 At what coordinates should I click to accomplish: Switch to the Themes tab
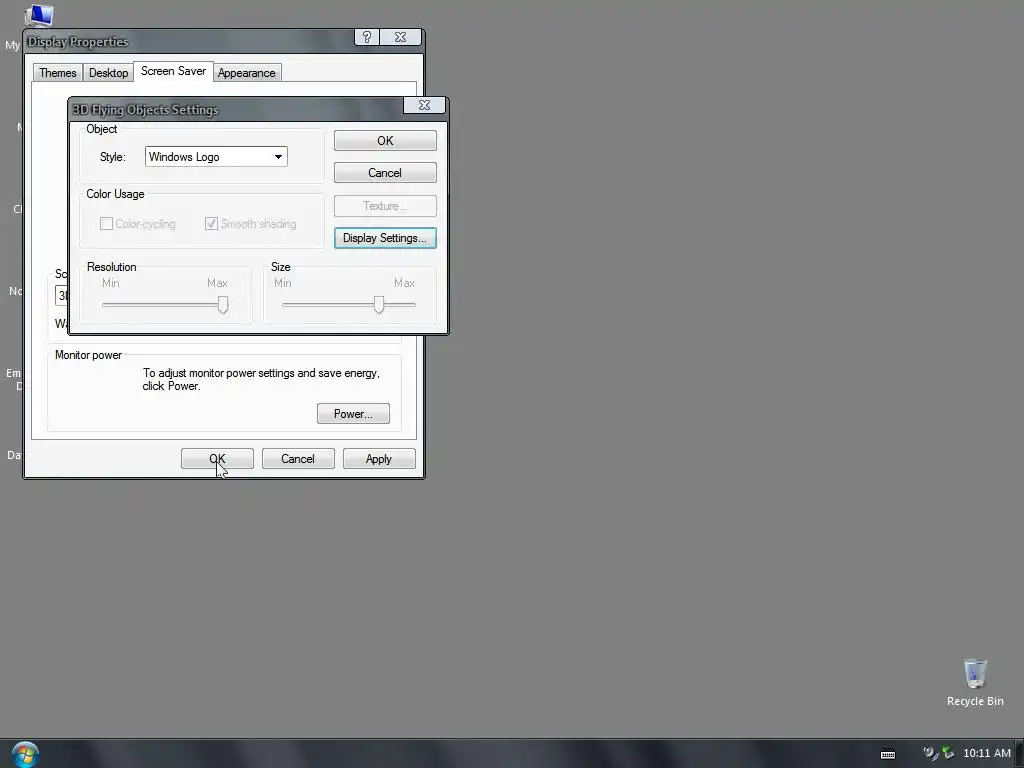click(x=57, y=72)
